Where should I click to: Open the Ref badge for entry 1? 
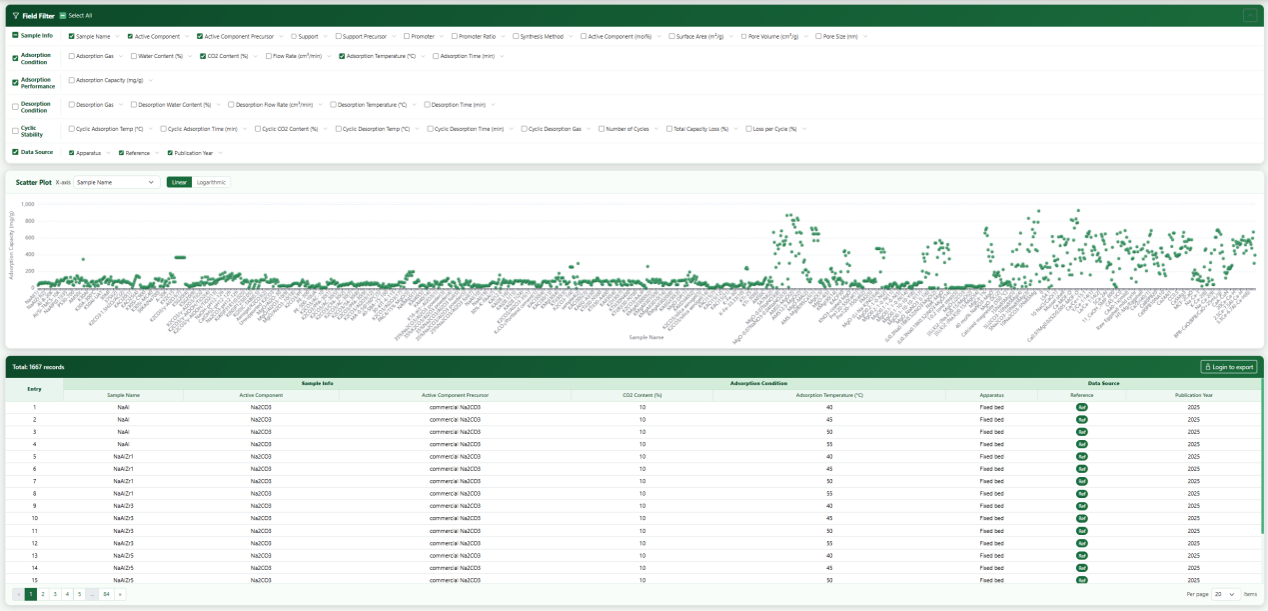[x=1081, y=407]
